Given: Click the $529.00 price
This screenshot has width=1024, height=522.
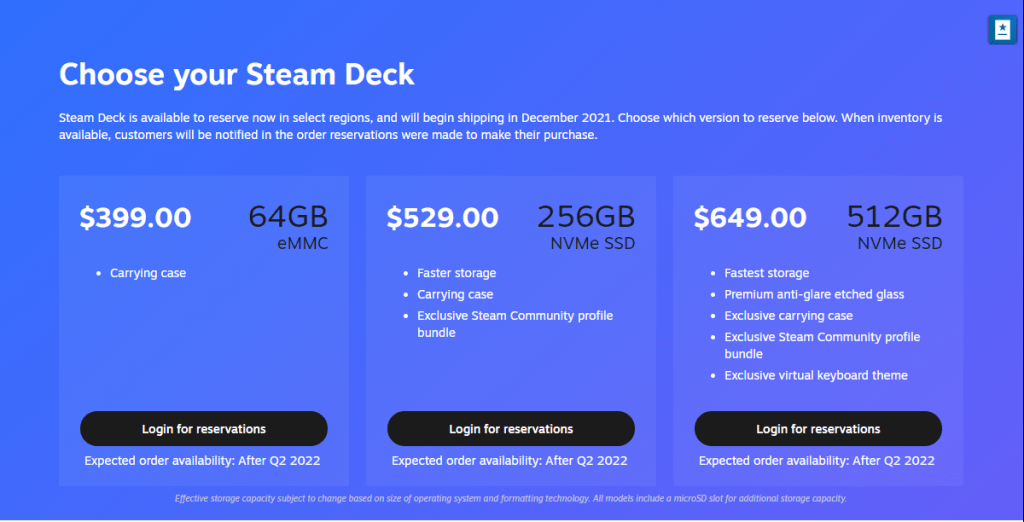Looking at the screenshot, I should (x=442, y=217).
